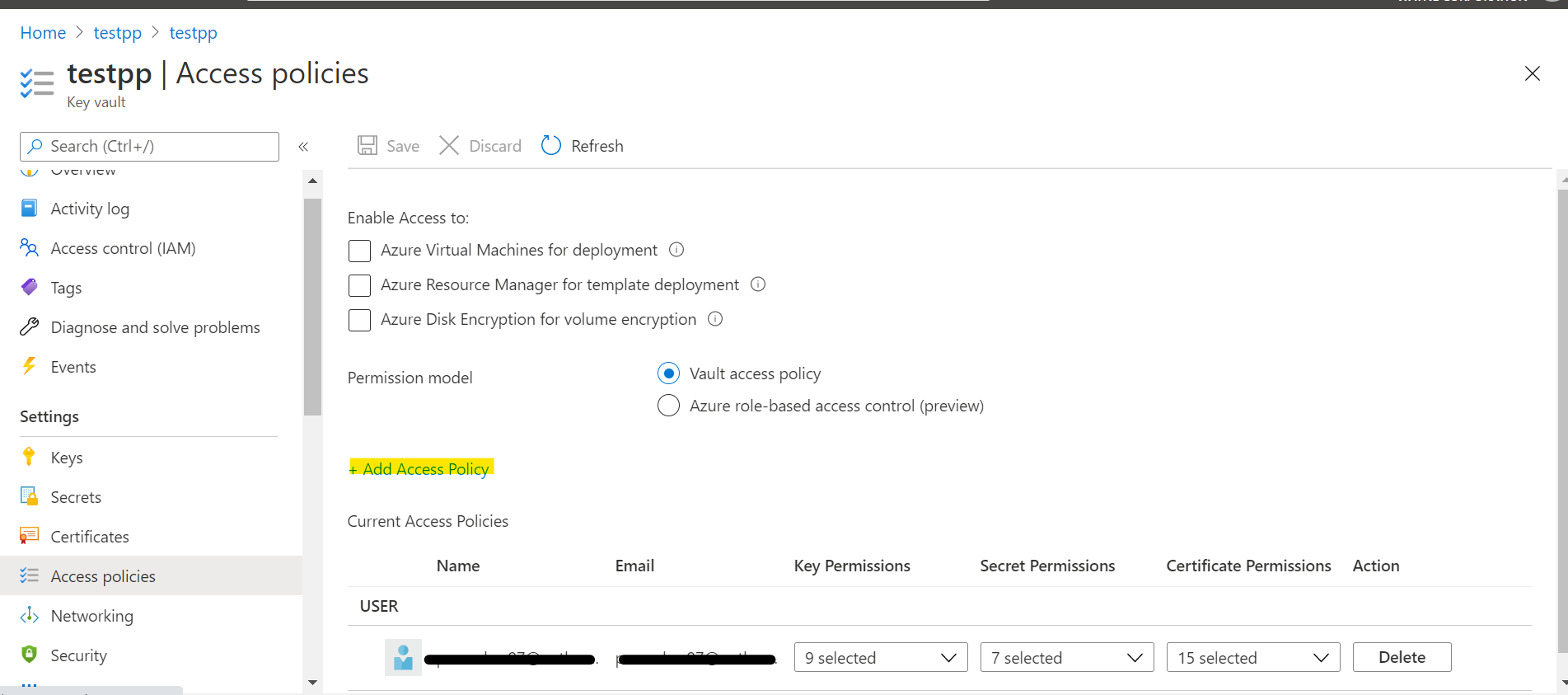Viewport: 1568px width, 695px height.
Task: Enable Azure Virtual Machines for deployment checkbox
Action: [359, 251]
